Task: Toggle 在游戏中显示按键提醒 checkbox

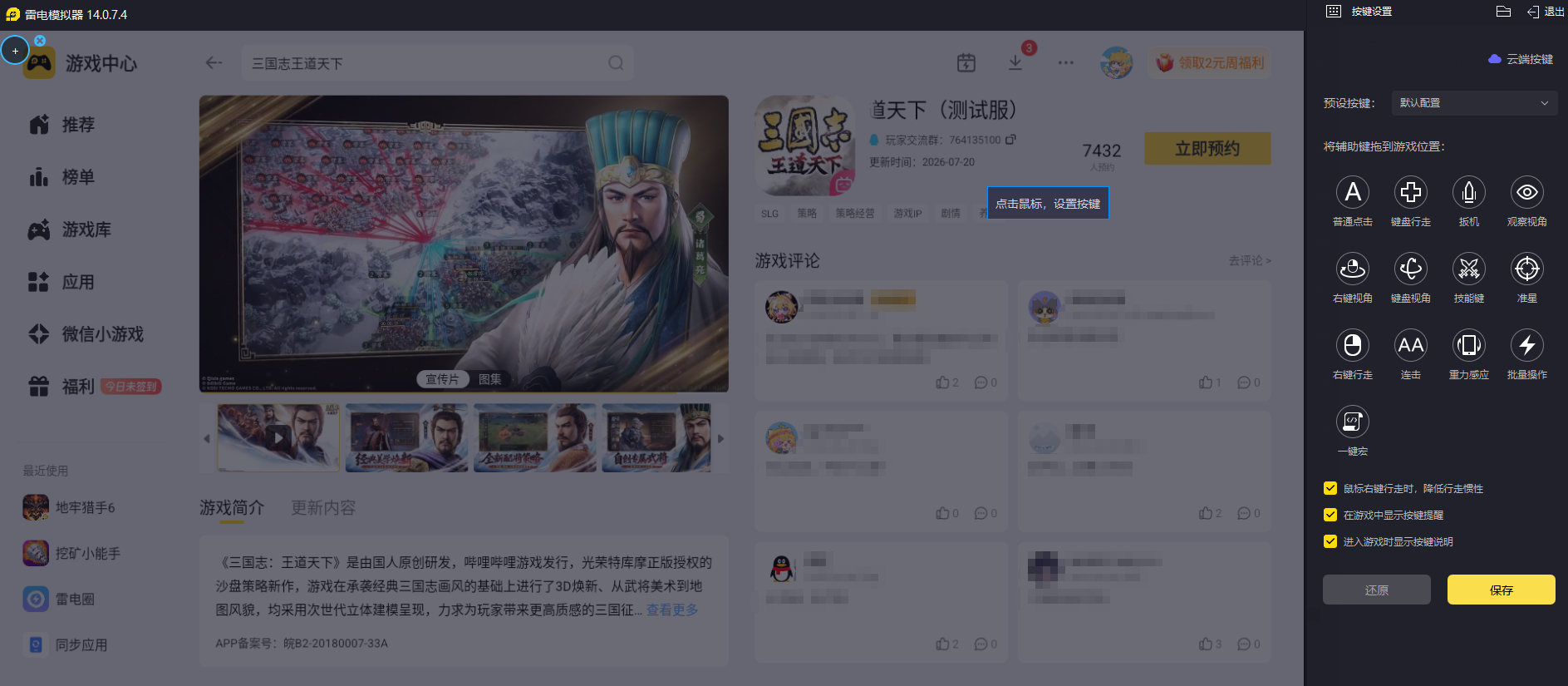Action: point(1330,515)
